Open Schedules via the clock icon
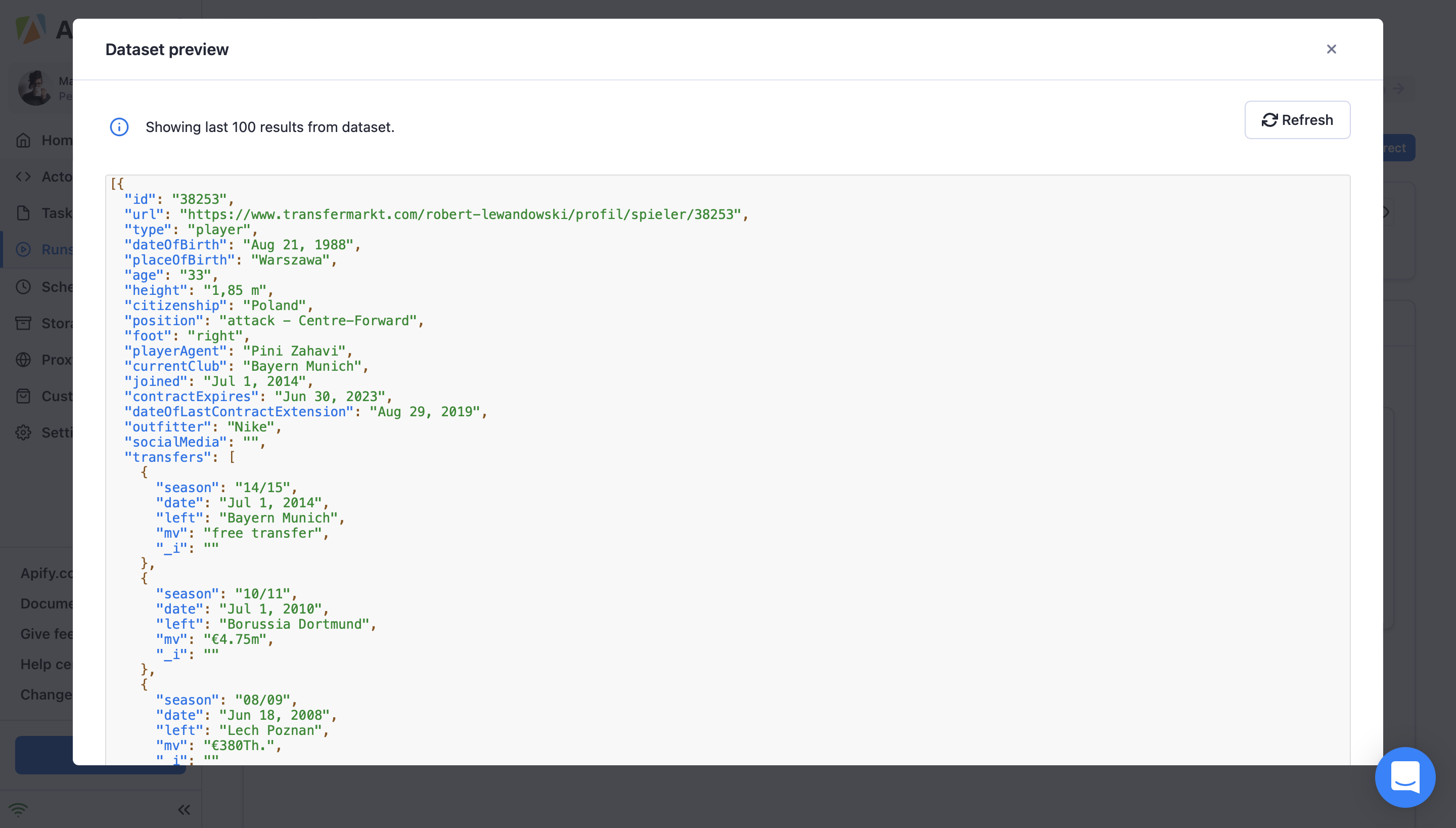Image resolution: width=1456 pixels, height=828 pixels. pyautogui.click(x=23, y=287)
